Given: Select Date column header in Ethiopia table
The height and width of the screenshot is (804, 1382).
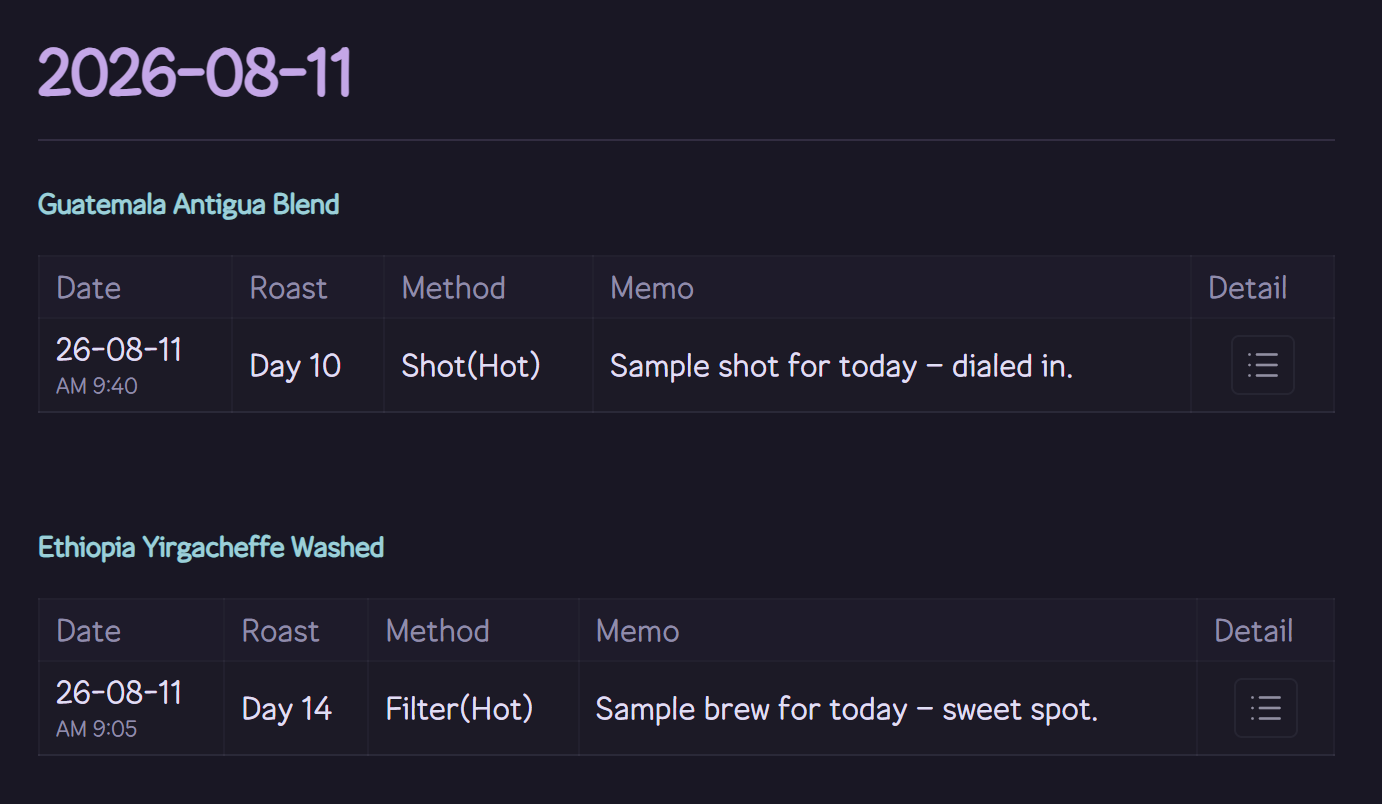Looking at the screenshot, I should click(88, 631).
